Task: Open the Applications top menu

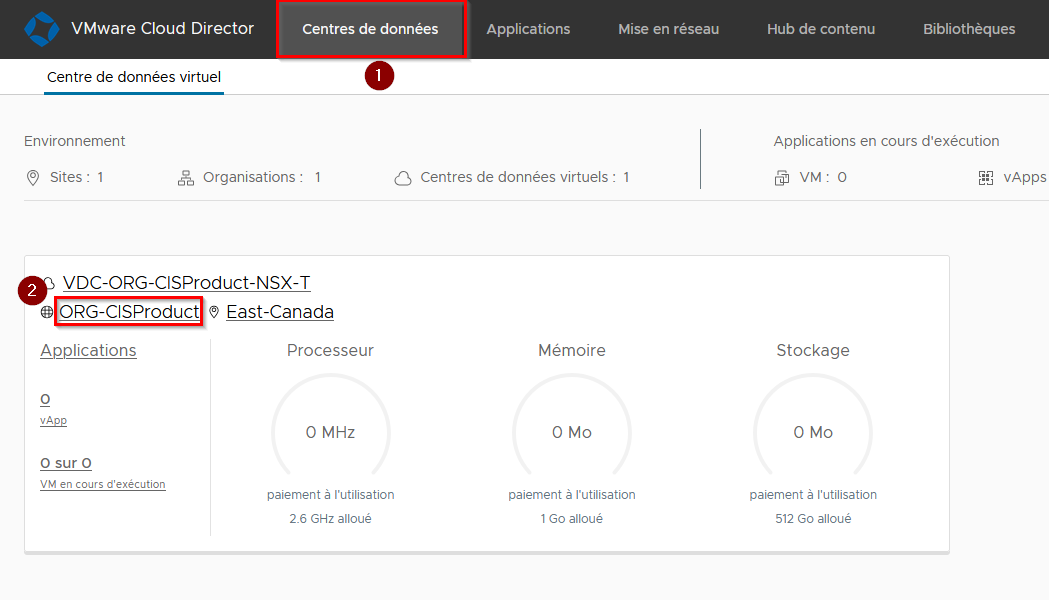Action: (528, 29)
